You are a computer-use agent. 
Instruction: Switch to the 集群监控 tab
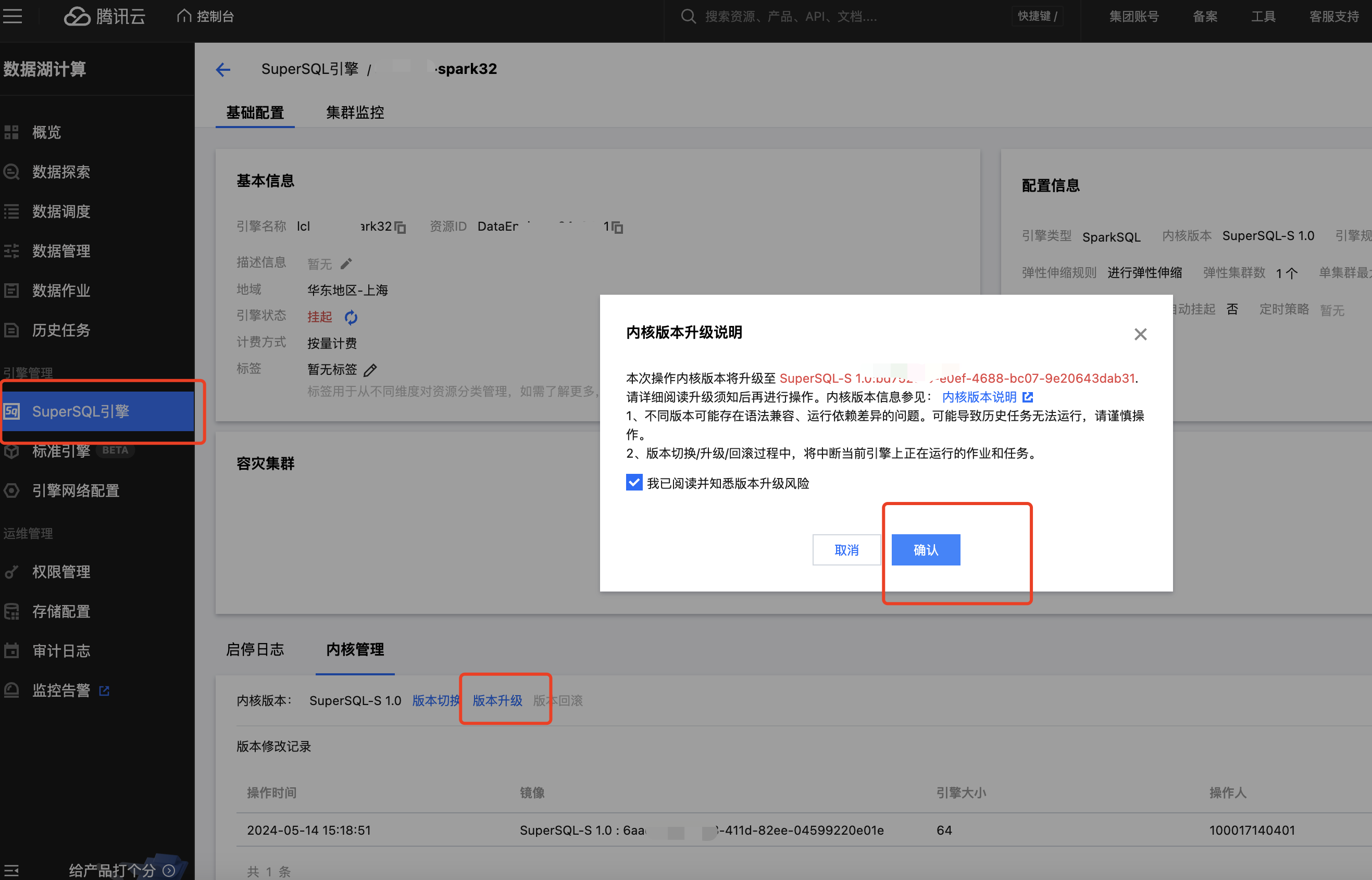coord(354,112)
